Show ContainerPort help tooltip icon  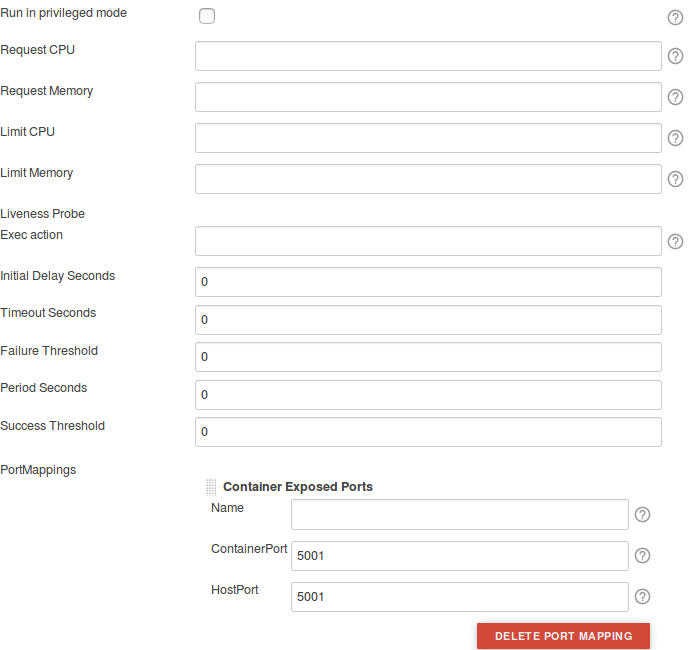pos(643,556)
